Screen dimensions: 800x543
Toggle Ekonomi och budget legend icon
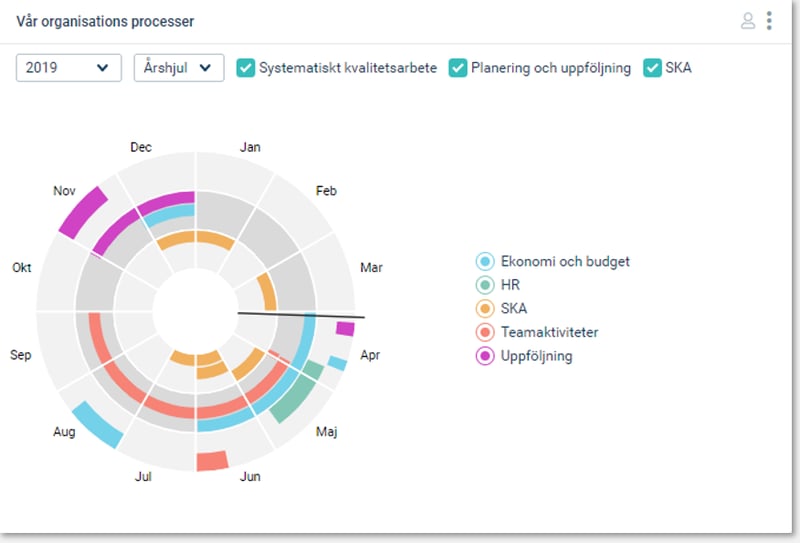pyautogui.click(x=485, y=261)
